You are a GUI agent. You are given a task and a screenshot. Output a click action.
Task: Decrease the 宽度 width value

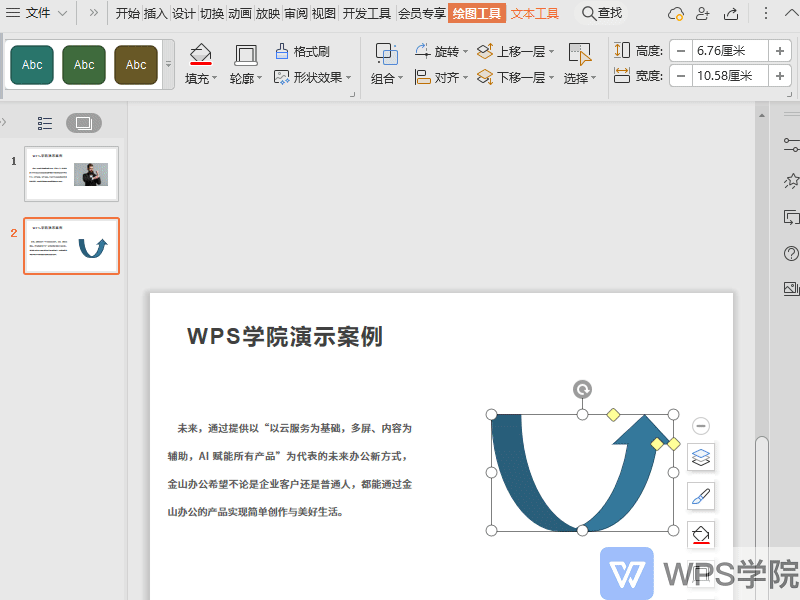pos(681,76)
